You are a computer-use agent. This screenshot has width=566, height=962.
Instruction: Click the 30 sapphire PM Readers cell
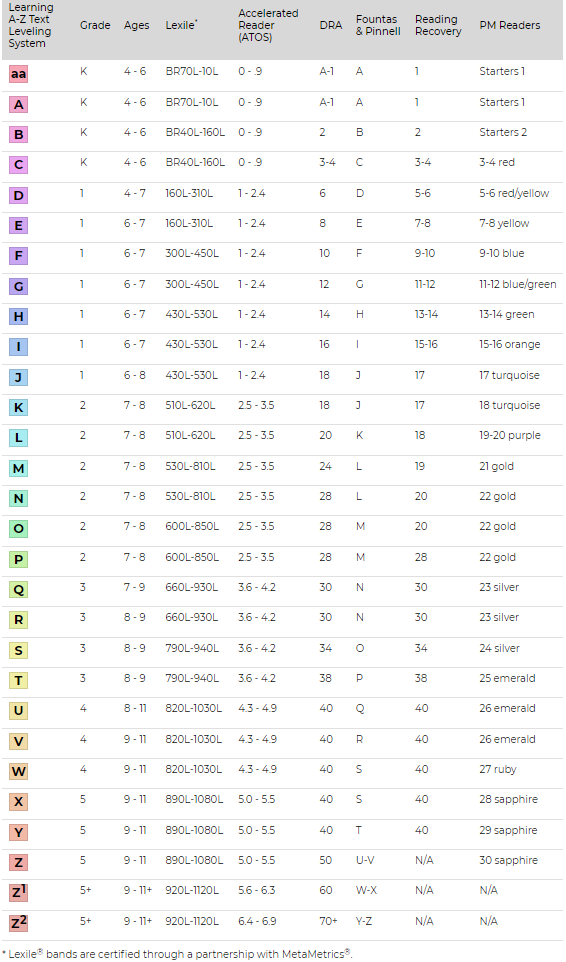(508, 860)
